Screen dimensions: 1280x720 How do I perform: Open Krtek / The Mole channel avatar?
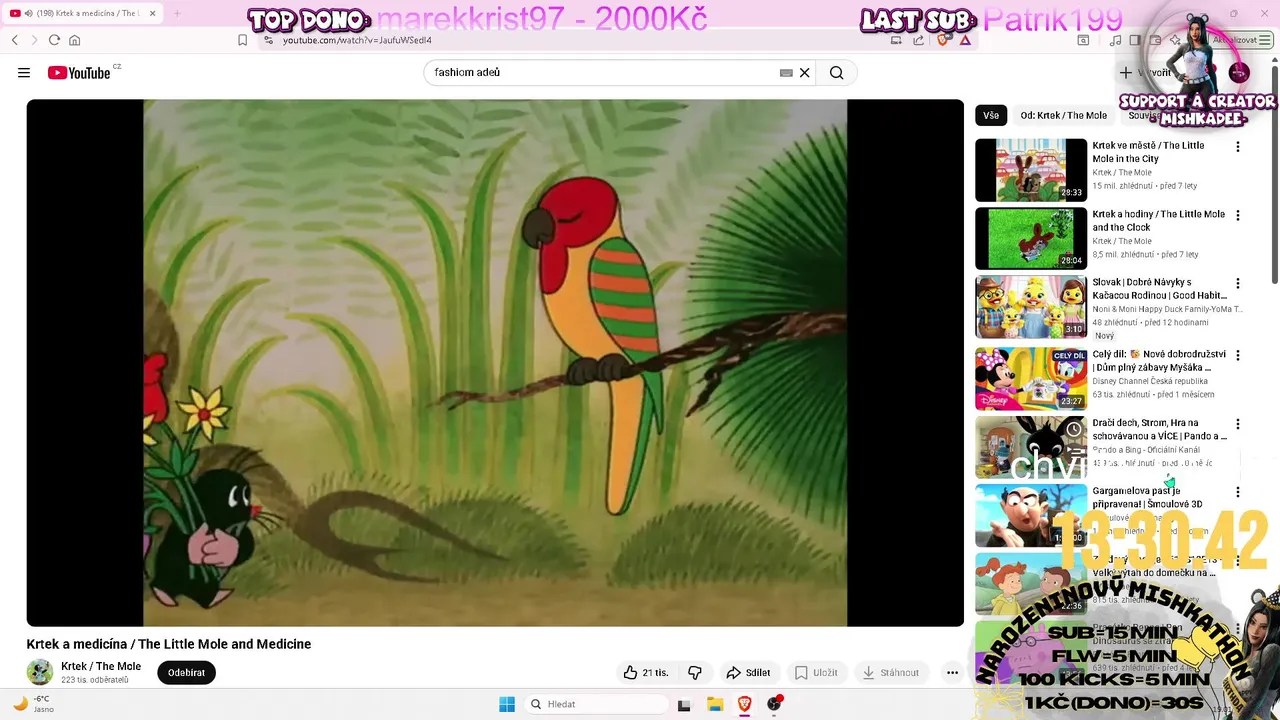pos(40,672)
